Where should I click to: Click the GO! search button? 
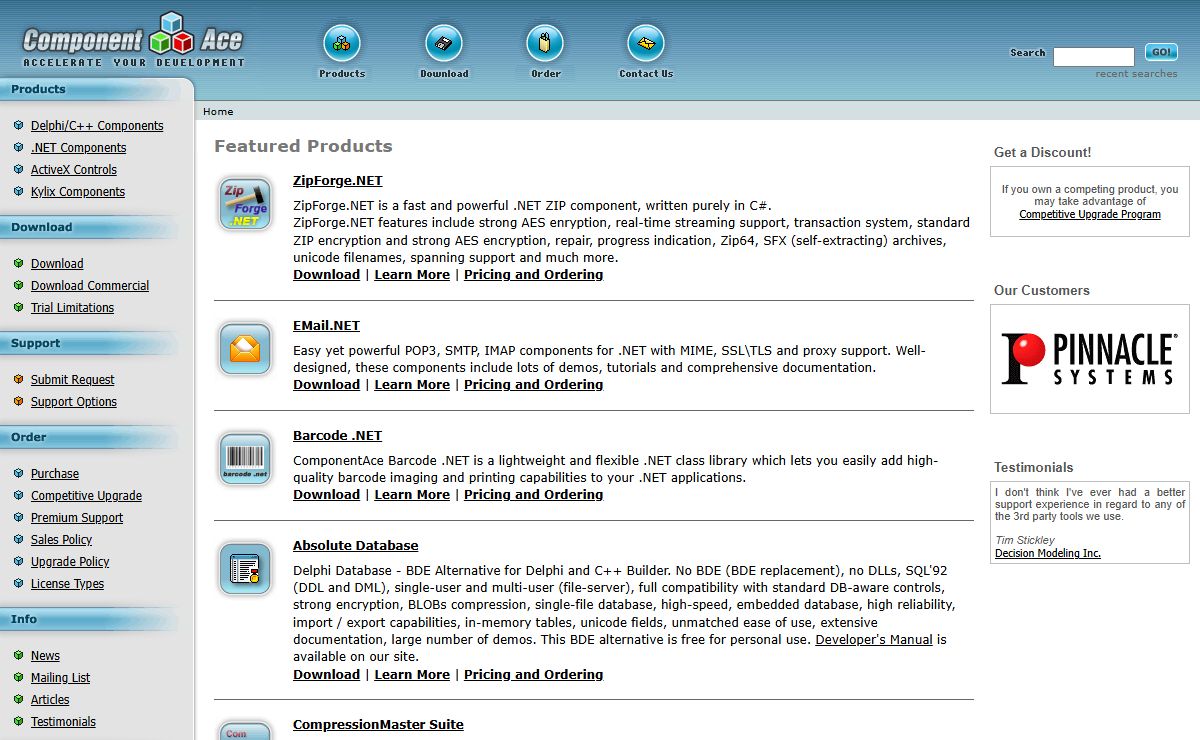point(1161,52)
